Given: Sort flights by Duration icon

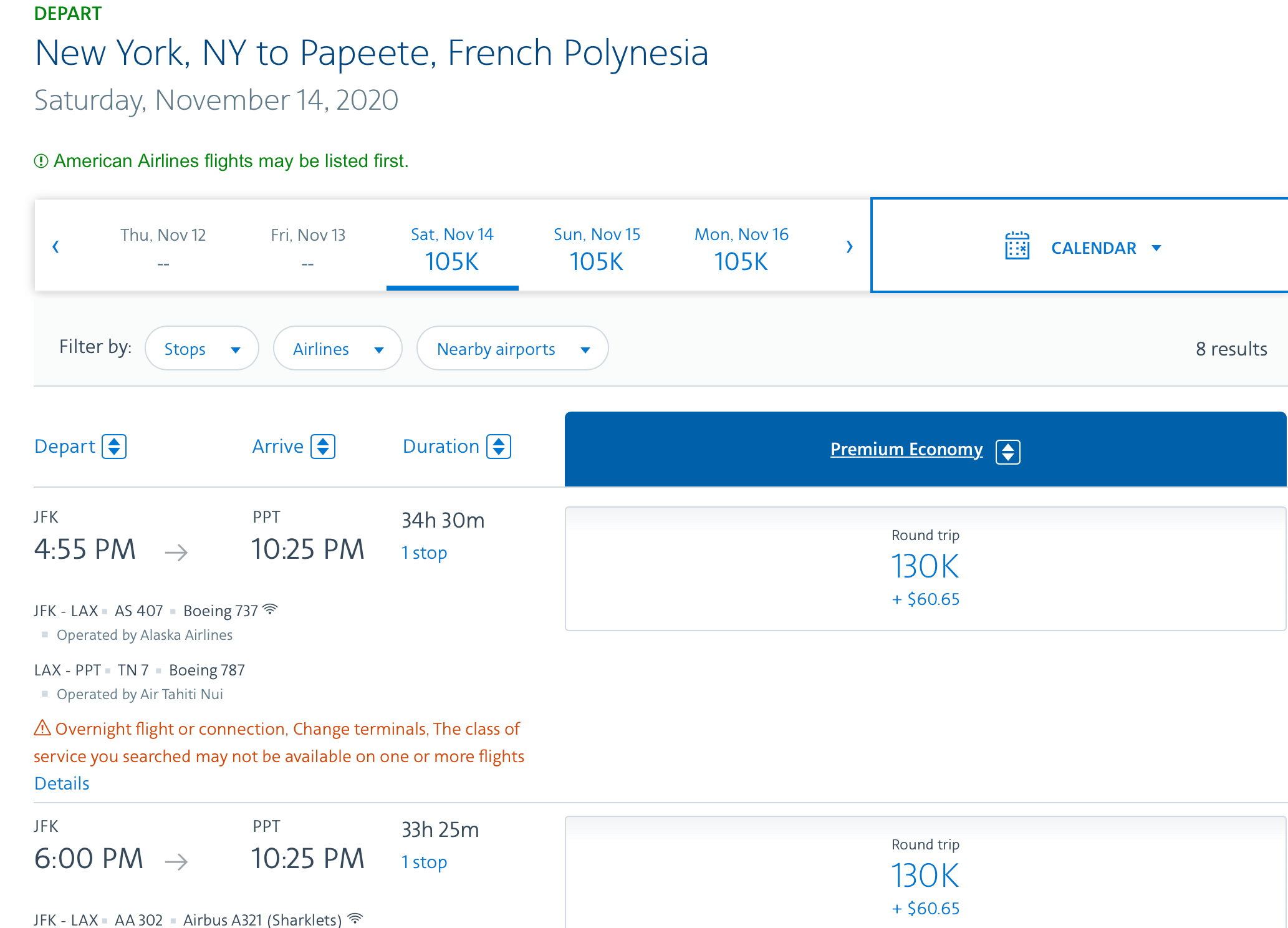Looking at the screenshot, I should [499, 447].
